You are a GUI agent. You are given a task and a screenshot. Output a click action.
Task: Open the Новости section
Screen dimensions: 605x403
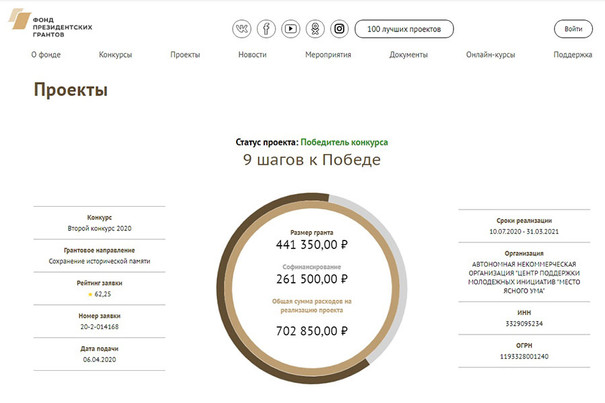coord(252,55)
